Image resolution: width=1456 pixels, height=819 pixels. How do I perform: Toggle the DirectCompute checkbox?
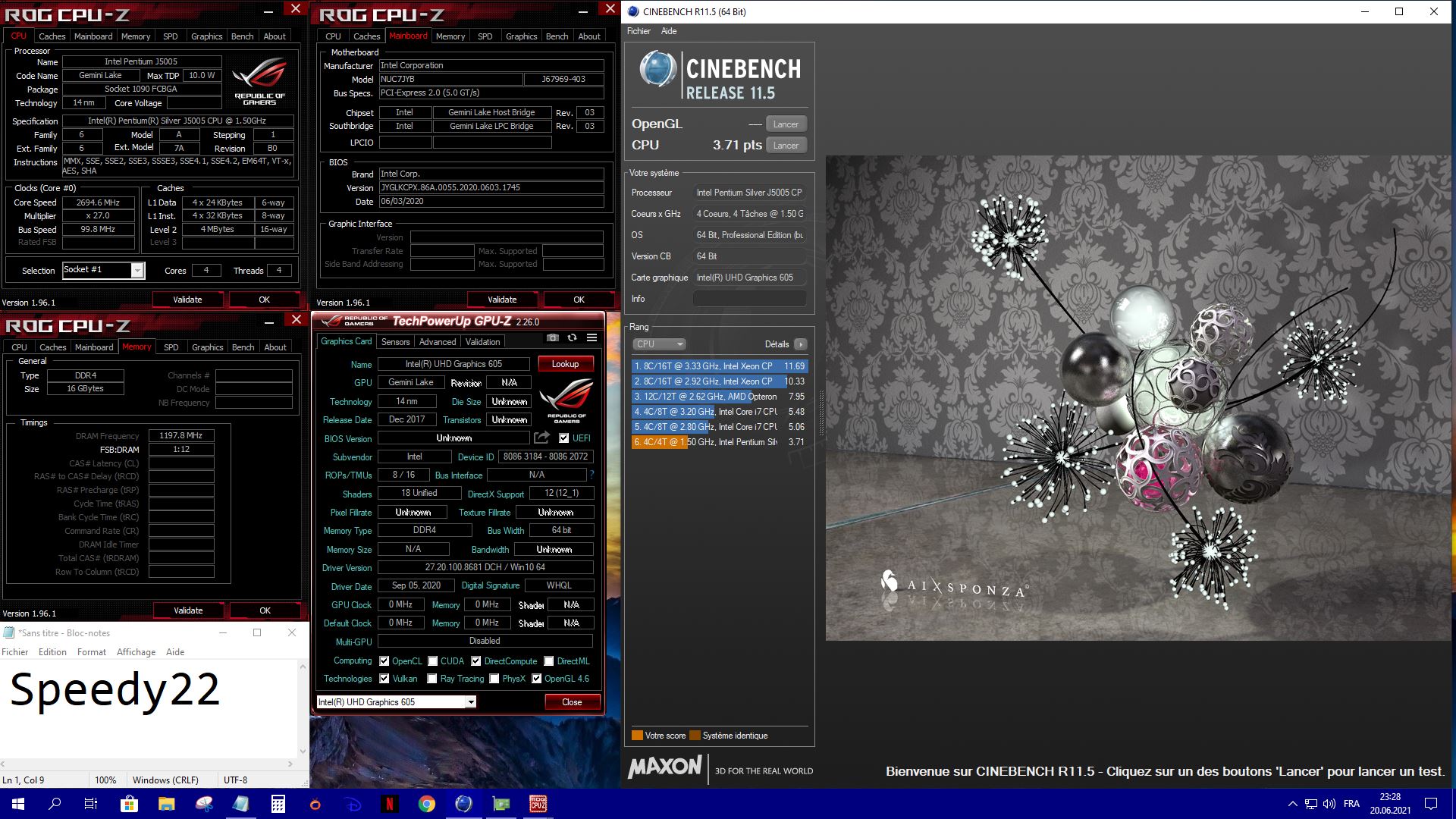click(x=476, y=661)
